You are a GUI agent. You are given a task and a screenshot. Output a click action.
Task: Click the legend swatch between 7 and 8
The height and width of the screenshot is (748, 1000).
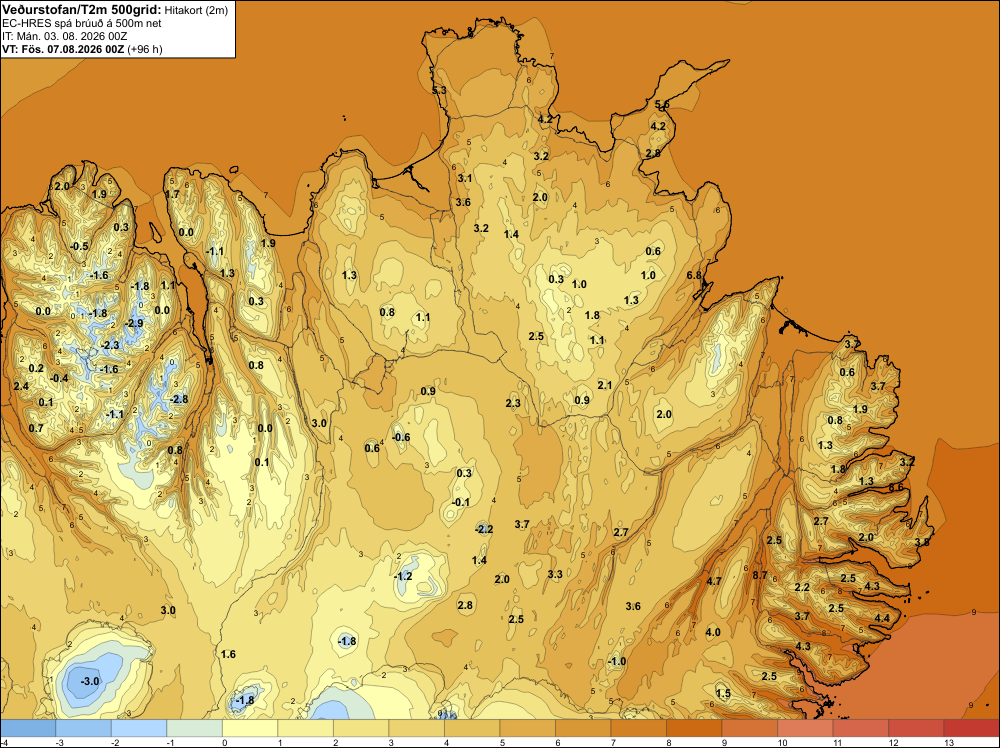(x=638, y=728)
